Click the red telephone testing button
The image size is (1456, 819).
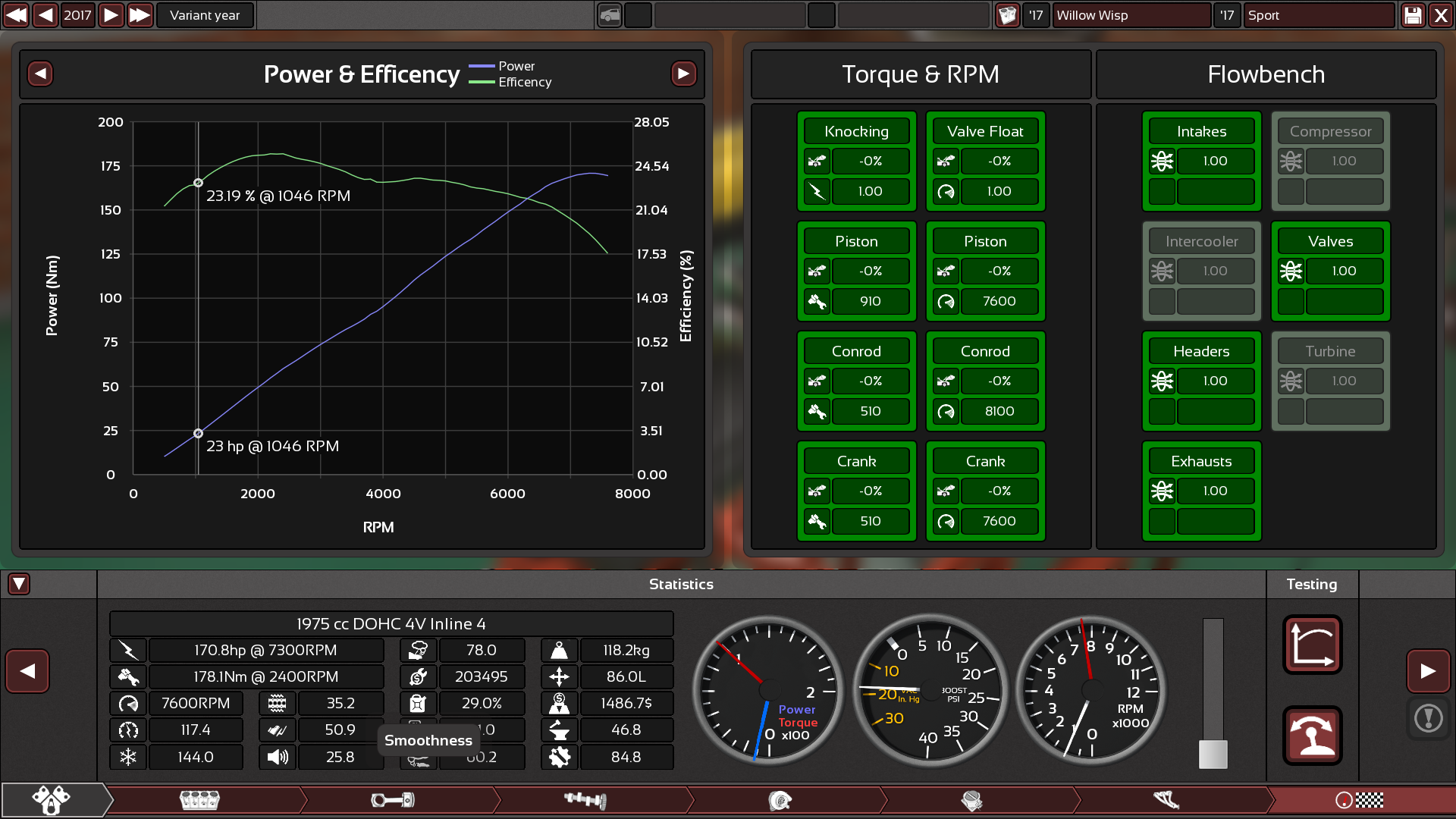tap(1312, 736)
